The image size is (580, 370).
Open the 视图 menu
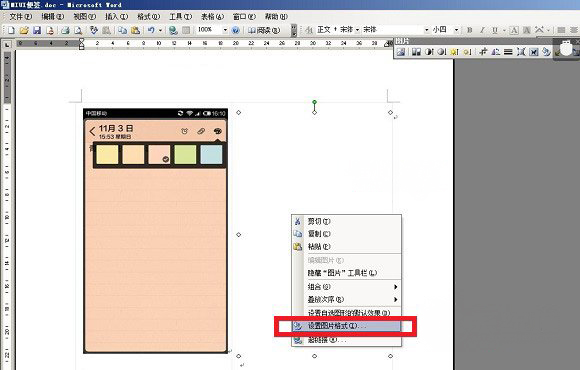pyautogui.click(x=84, y=17)
